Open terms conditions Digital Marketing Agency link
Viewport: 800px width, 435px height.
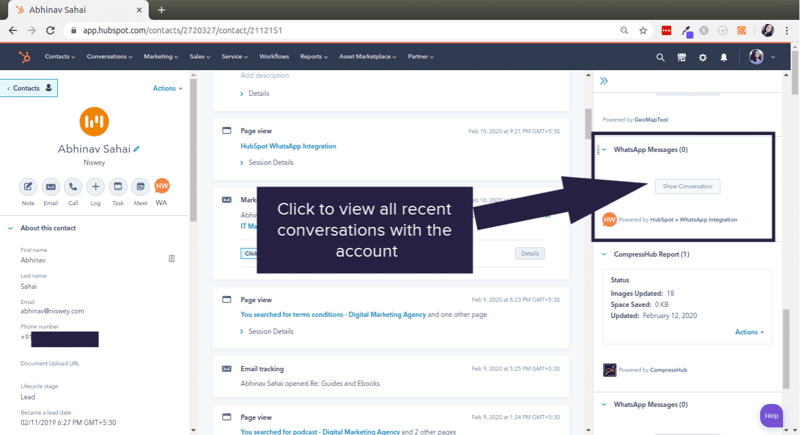tap(333, 315)
